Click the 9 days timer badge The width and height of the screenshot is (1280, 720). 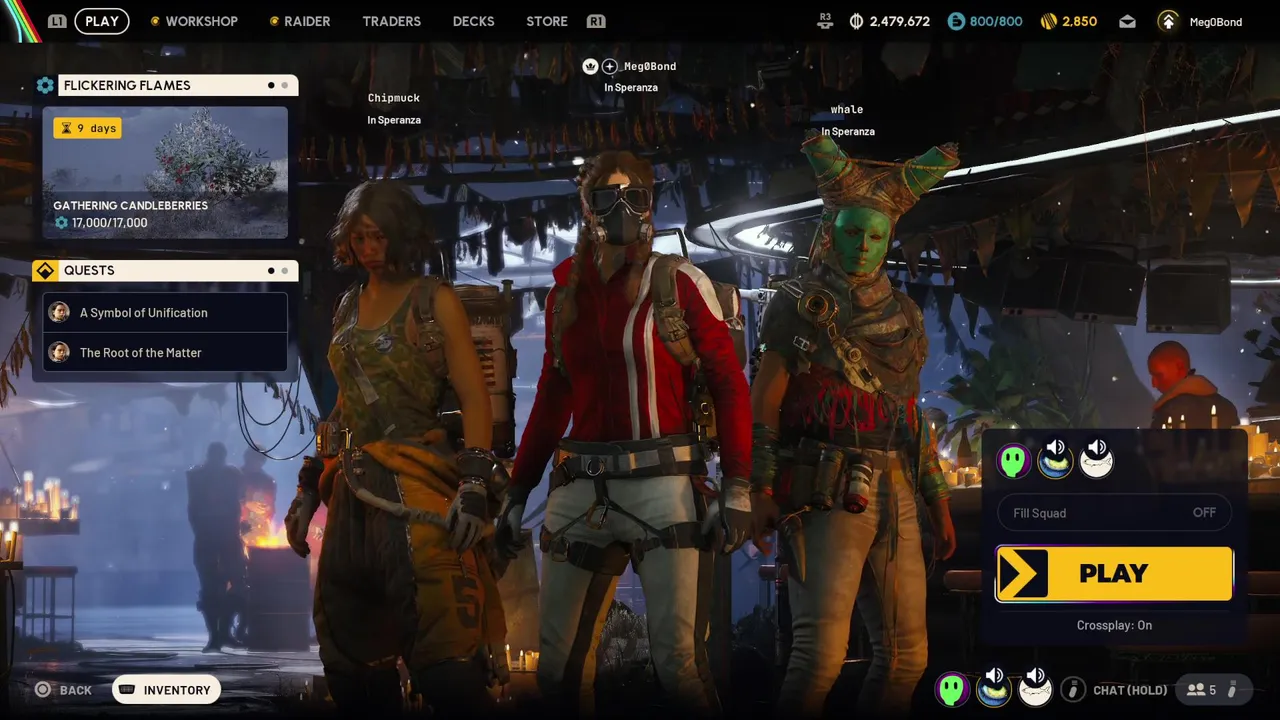coord(87,128)
